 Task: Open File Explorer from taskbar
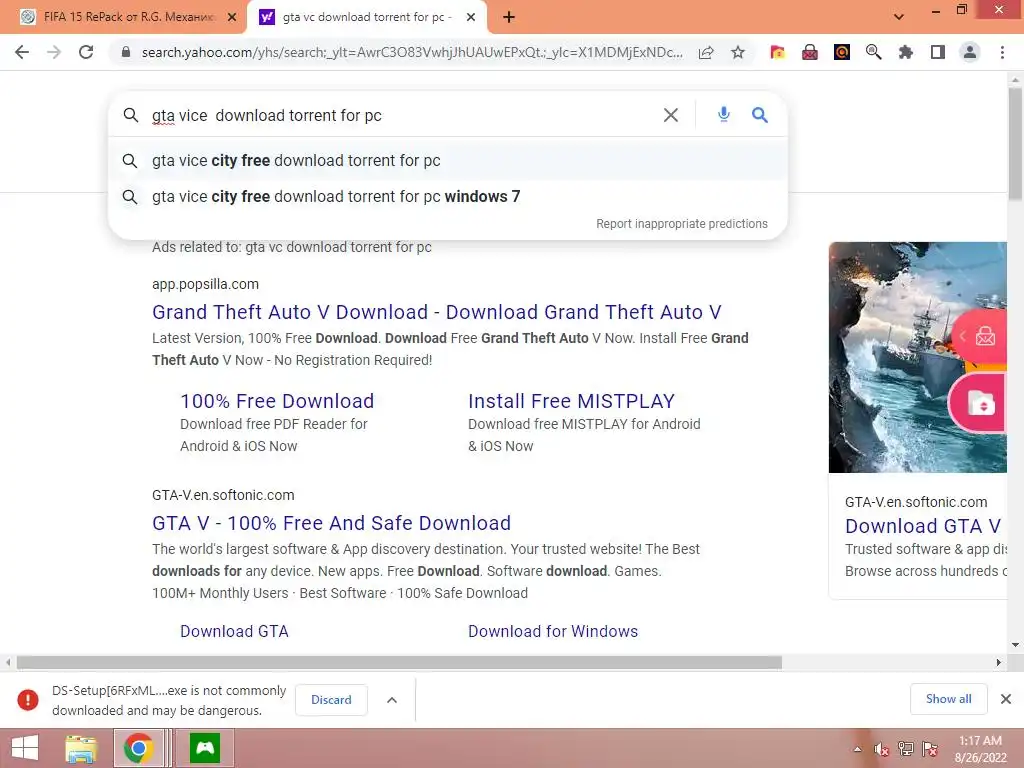point(81,748)
